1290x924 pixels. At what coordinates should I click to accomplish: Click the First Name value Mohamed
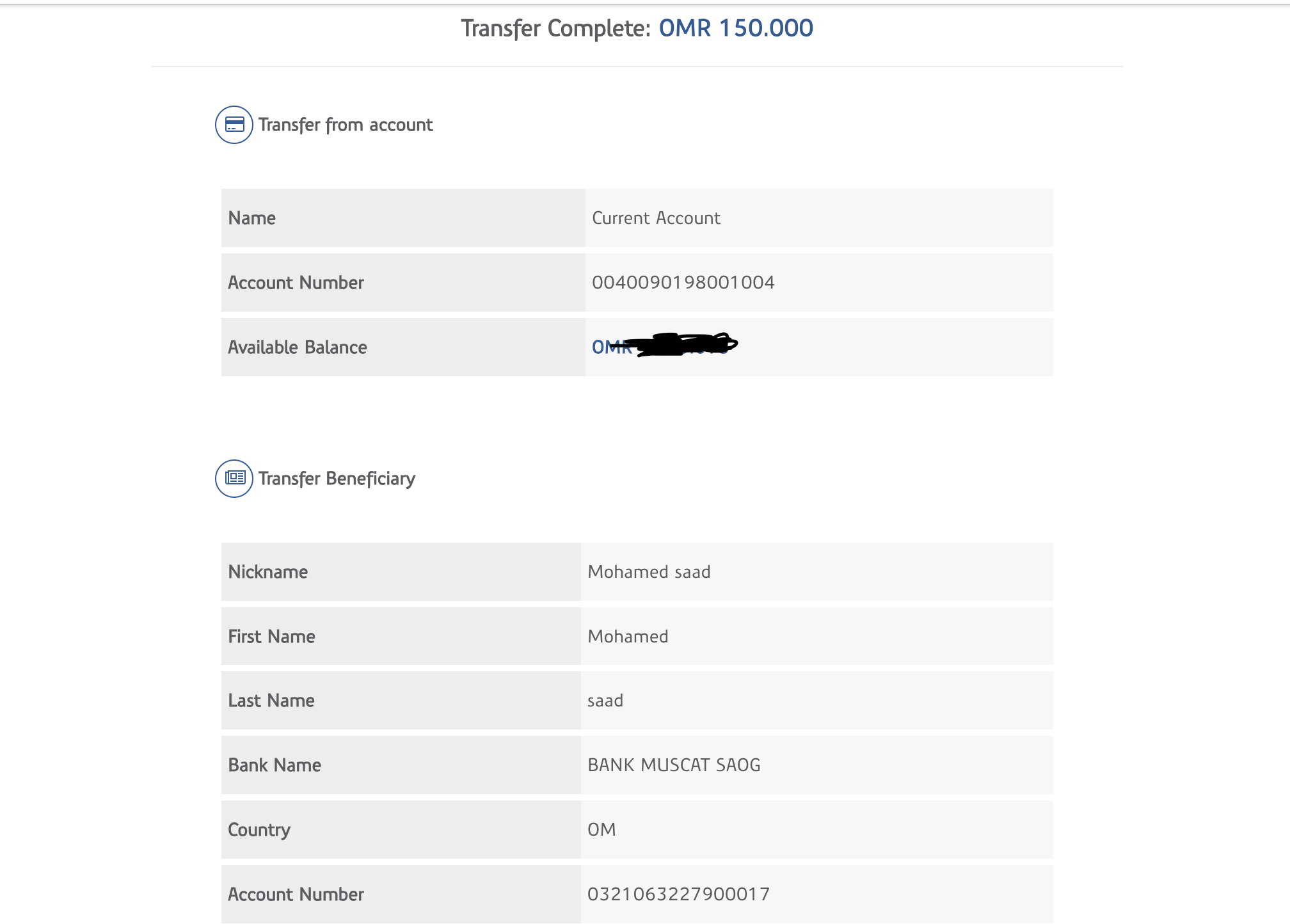(x=628, y=637)
